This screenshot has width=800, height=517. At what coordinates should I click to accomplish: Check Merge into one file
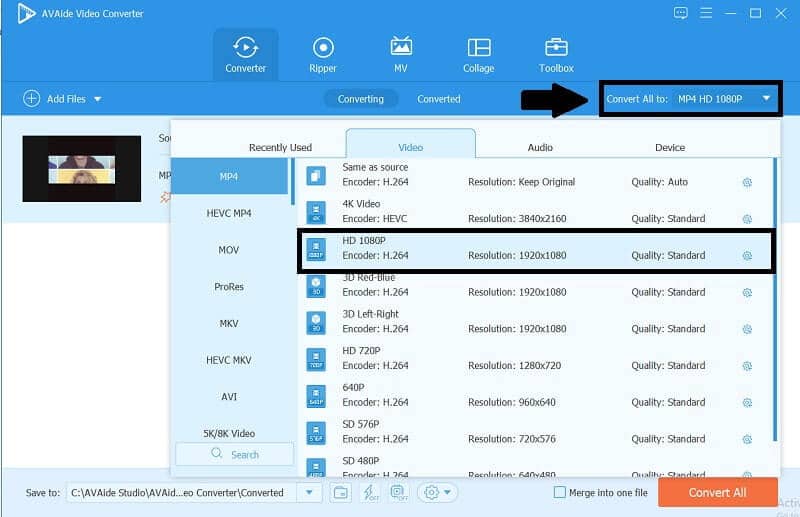pyautogui.click(x=560, y=493)
